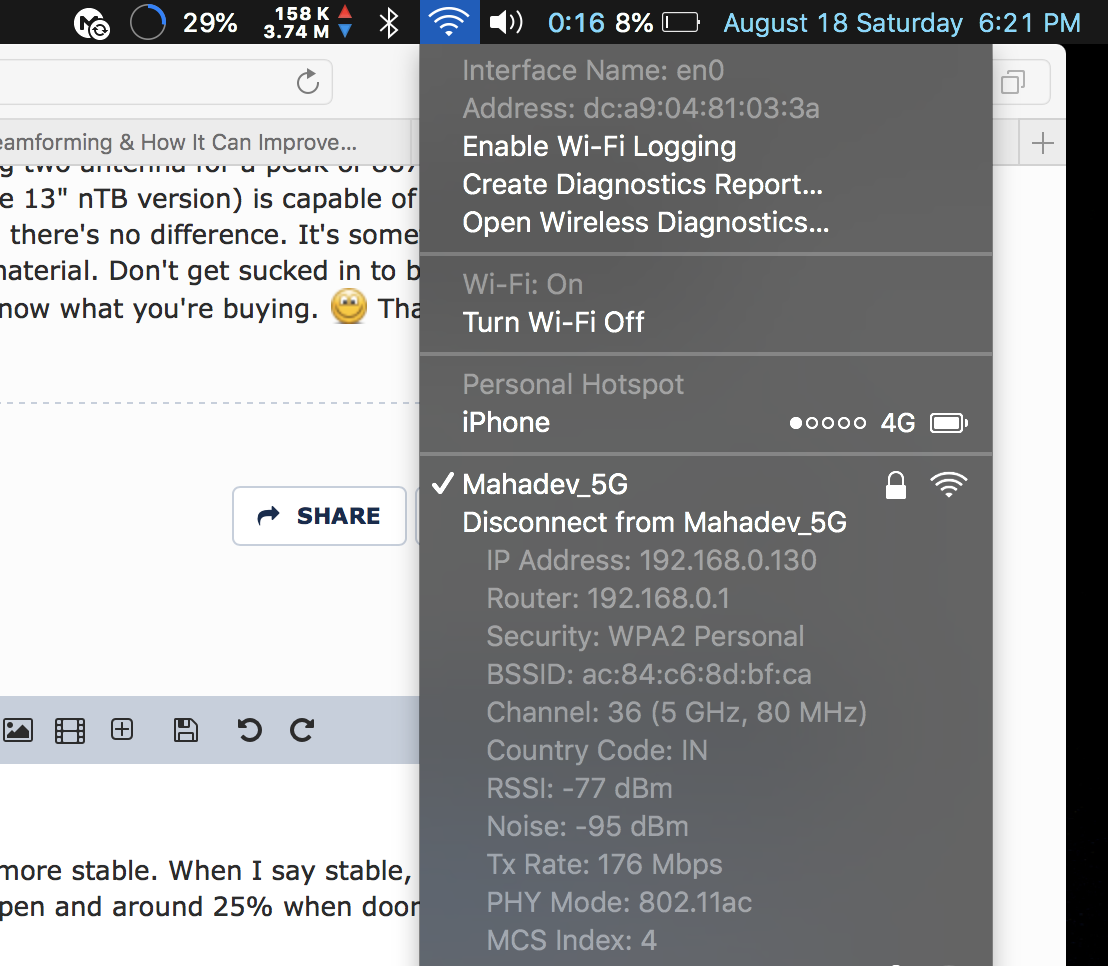The width and height of the screenshot is (1108, 966).
Task: Click the RSSI: -77 dBm line
Action: click(579, 789)
